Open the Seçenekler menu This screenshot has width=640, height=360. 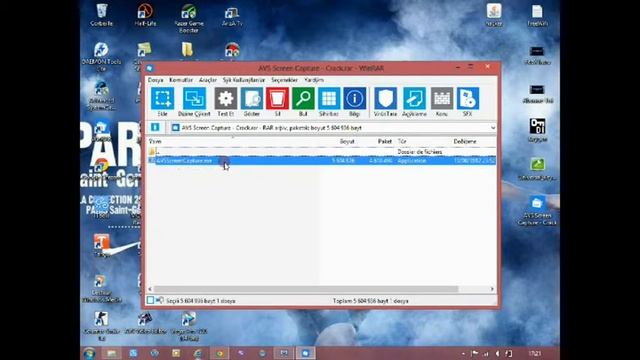pyautogui.click(x=284, y=80)
